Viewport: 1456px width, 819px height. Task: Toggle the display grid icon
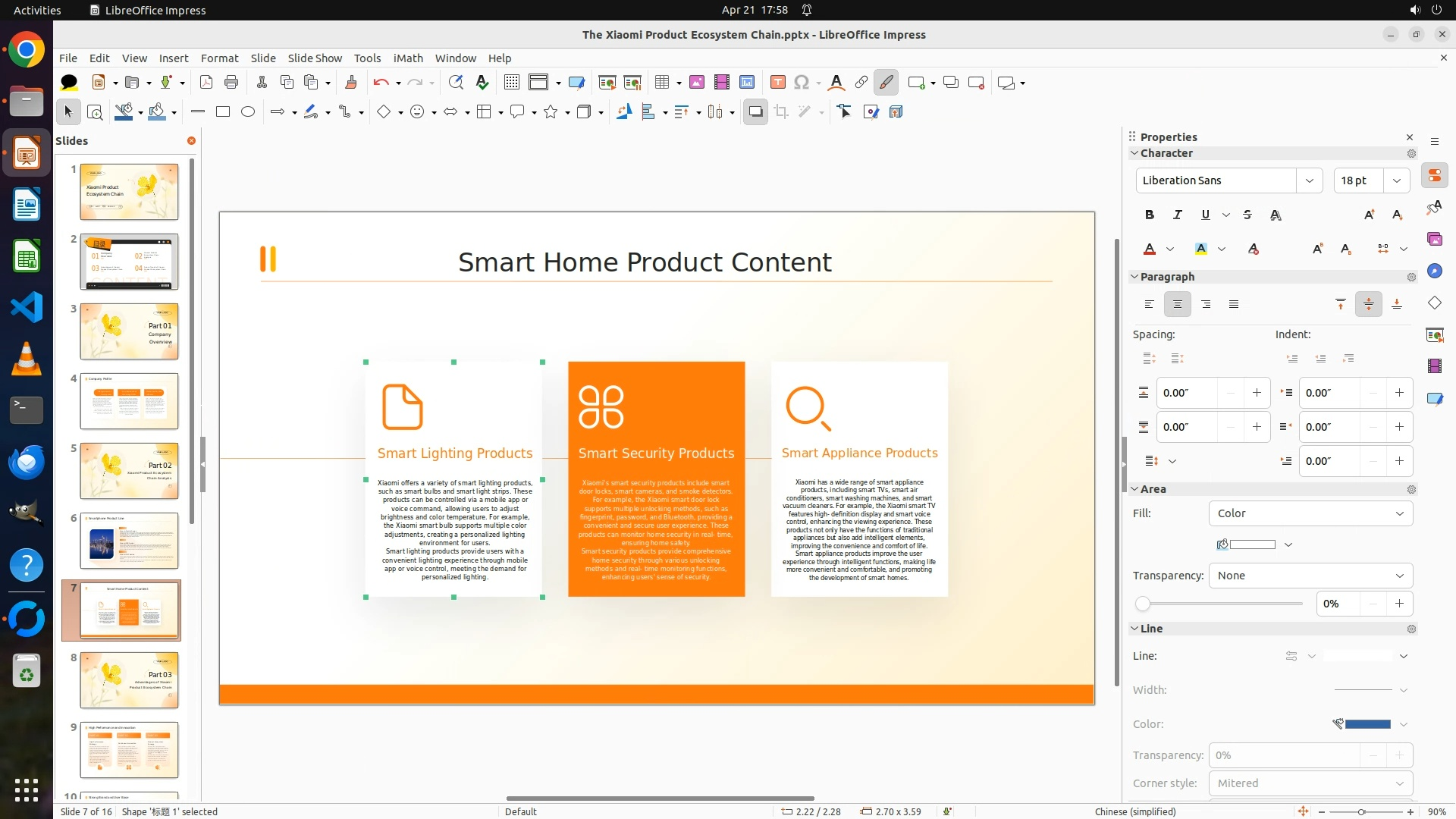tap(512, 83)
